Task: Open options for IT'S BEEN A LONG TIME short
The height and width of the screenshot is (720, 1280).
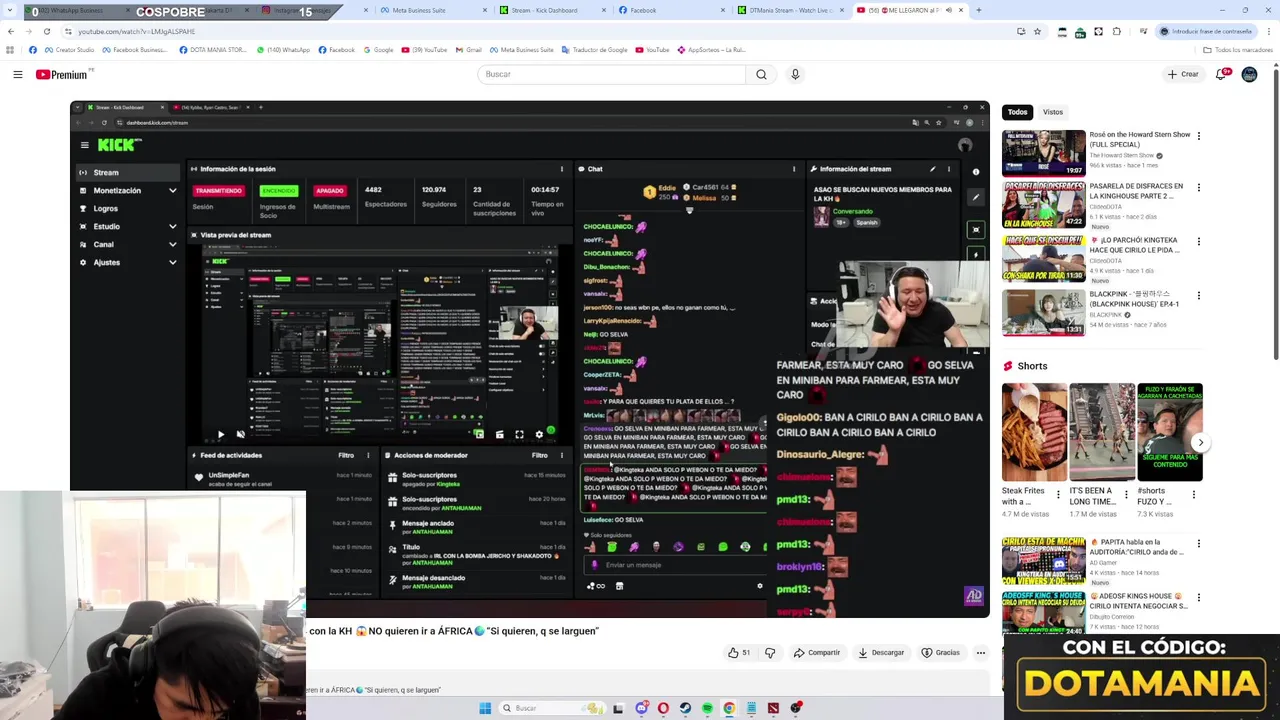Action: click(1126, 494)
